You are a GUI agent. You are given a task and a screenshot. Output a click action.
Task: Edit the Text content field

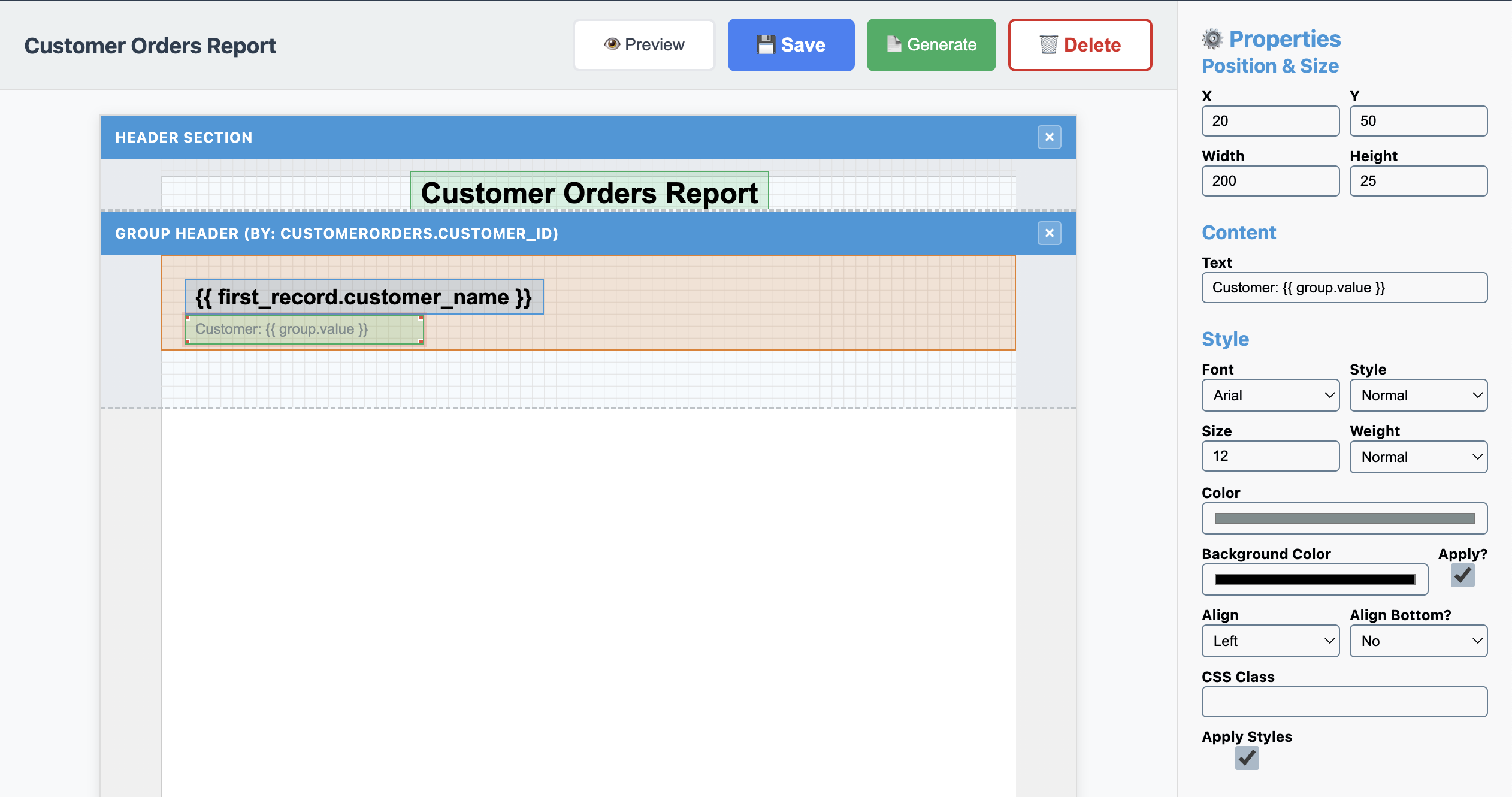pyautogui.click(x=1344, y=288)
